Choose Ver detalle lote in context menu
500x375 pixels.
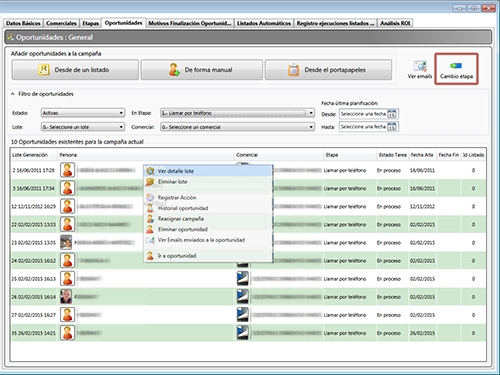208,171
